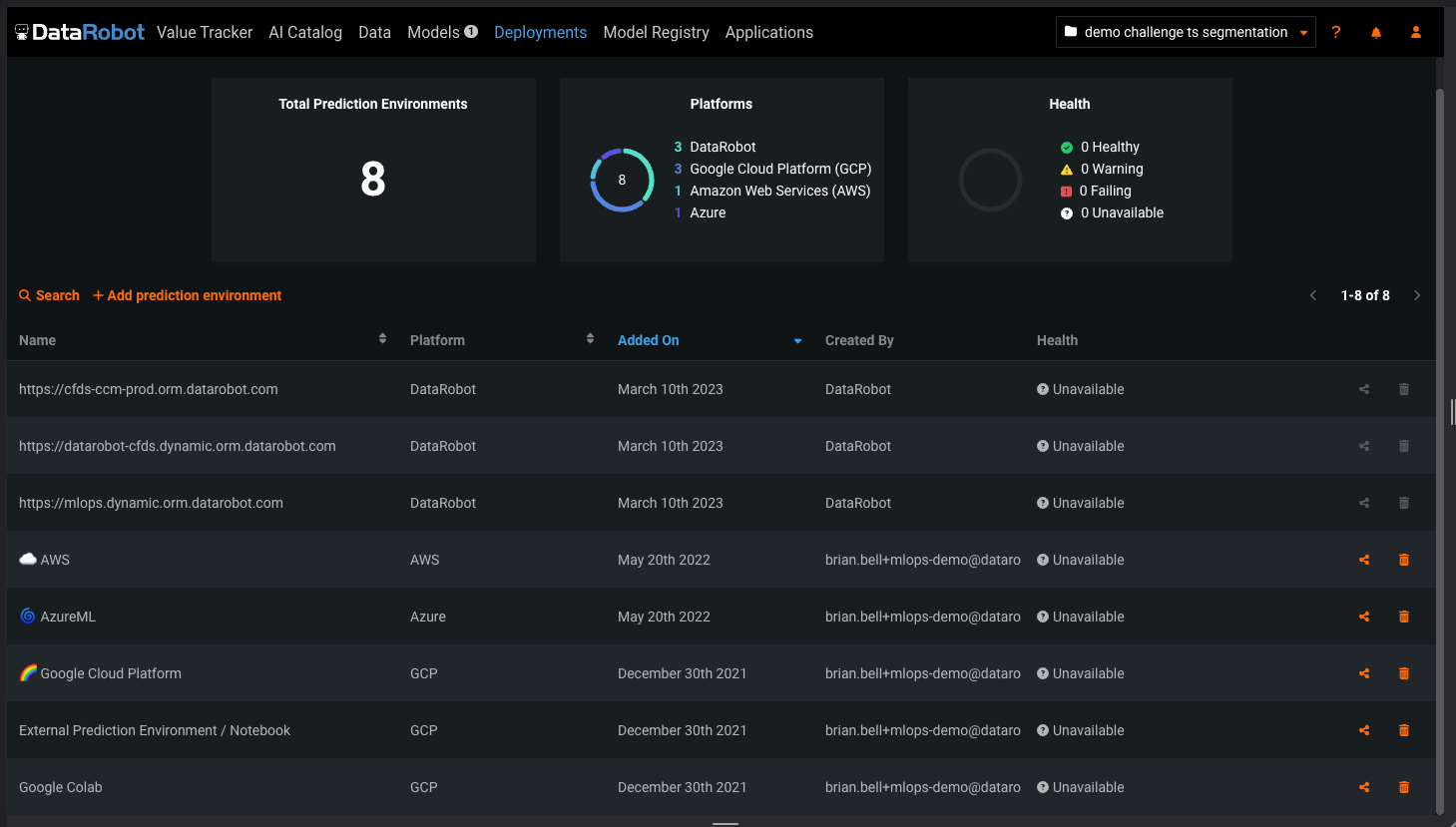Delete the External Prediction Environment / Notebook
This screenshot has width=1456, height=827.
pos(1404,730)
